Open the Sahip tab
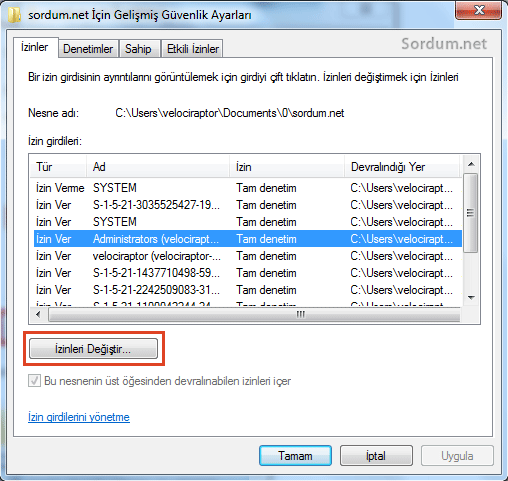The width and height of the screenshot is (508, 481). pos(138,49)
